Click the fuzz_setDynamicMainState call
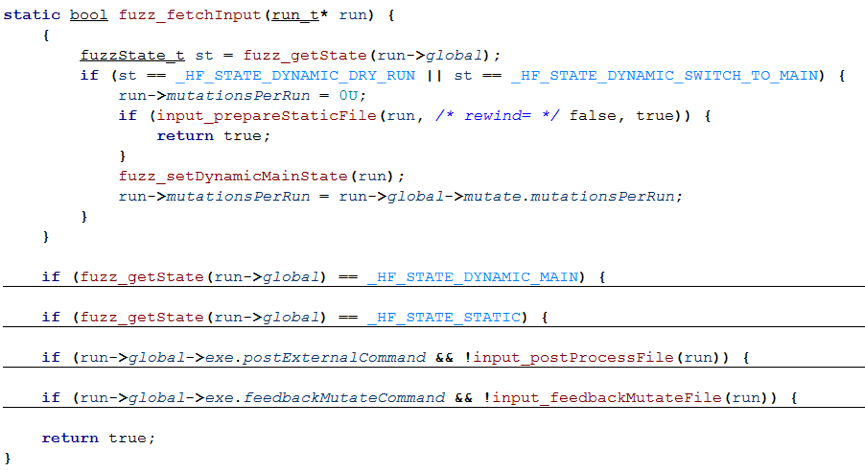This screenshot has width=865, height=475. (x=233, y=176)
